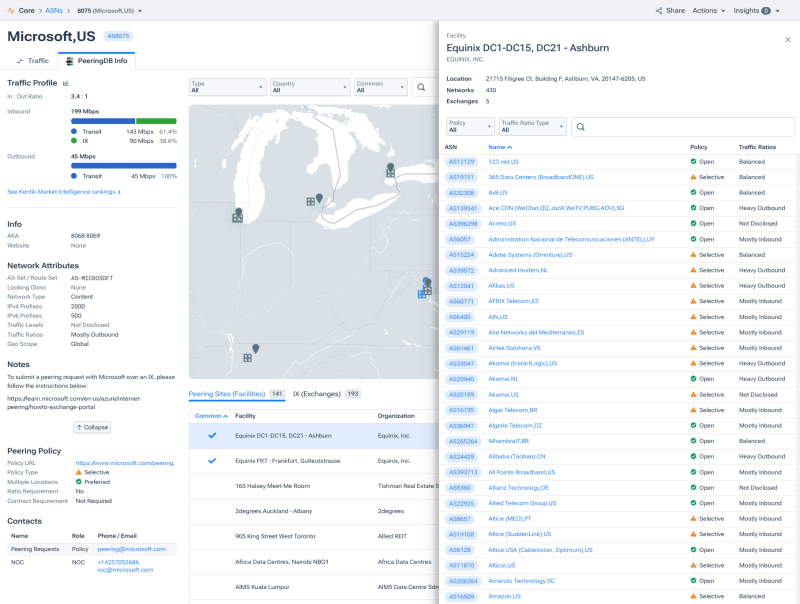Click the facility panel search input field
Image resolution: width=800 pixels, height=604 pixels.
point(683,127)
